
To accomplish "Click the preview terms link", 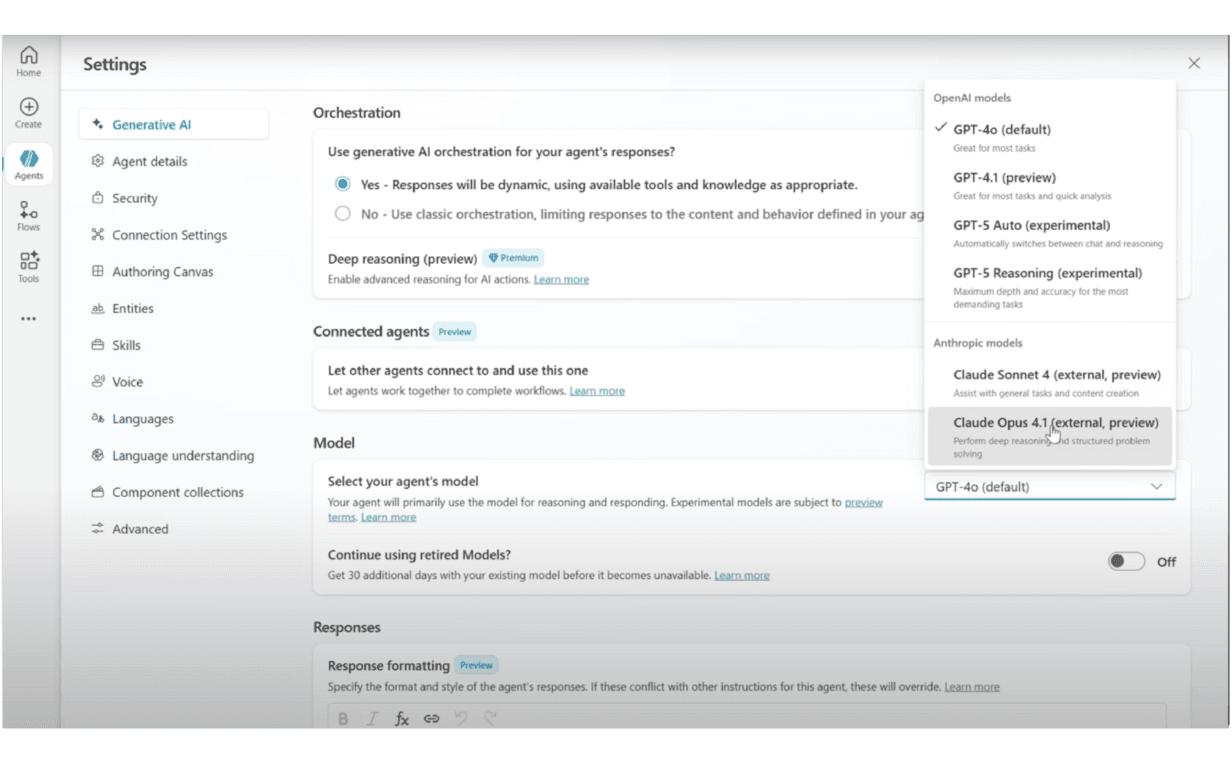I will 863,502.
